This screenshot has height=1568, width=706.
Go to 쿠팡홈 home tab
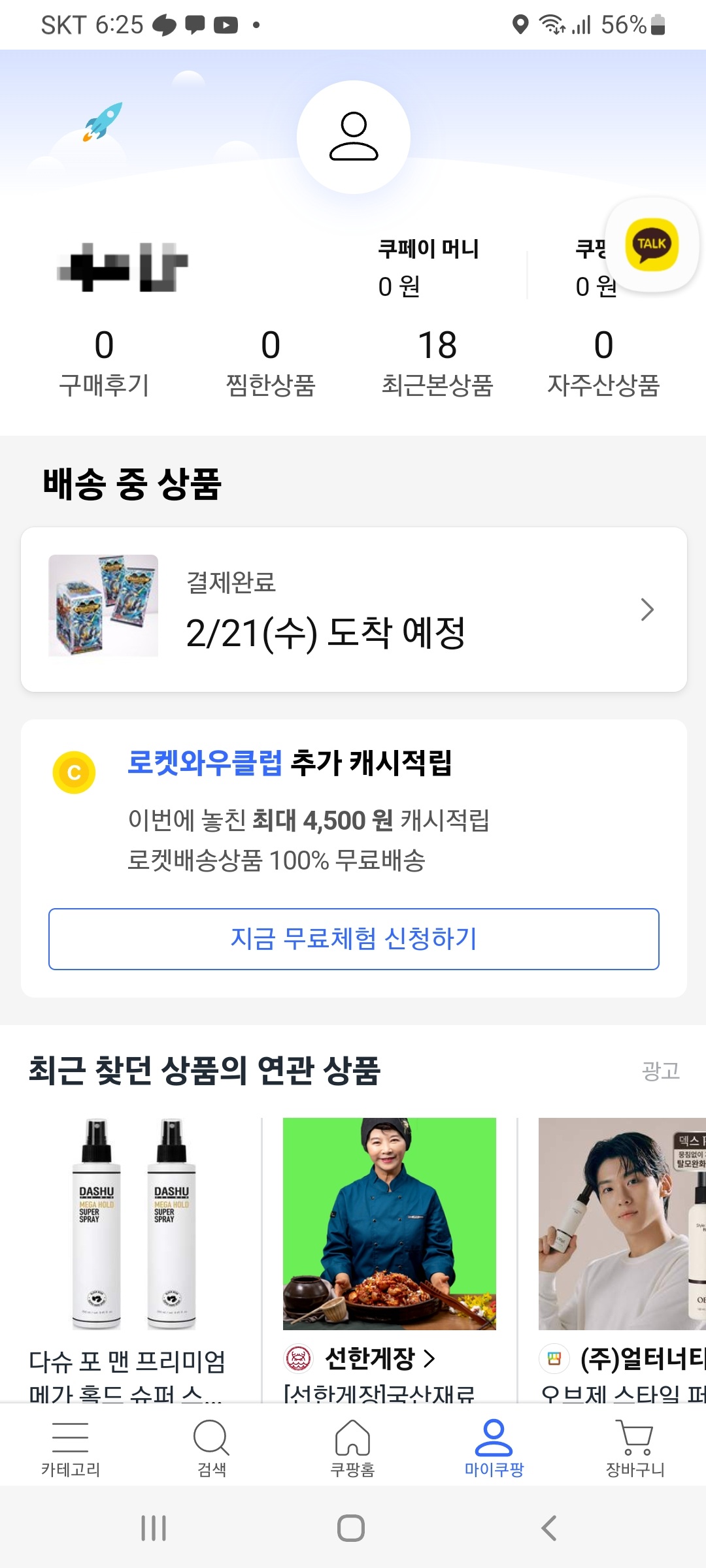(353, 1448)
